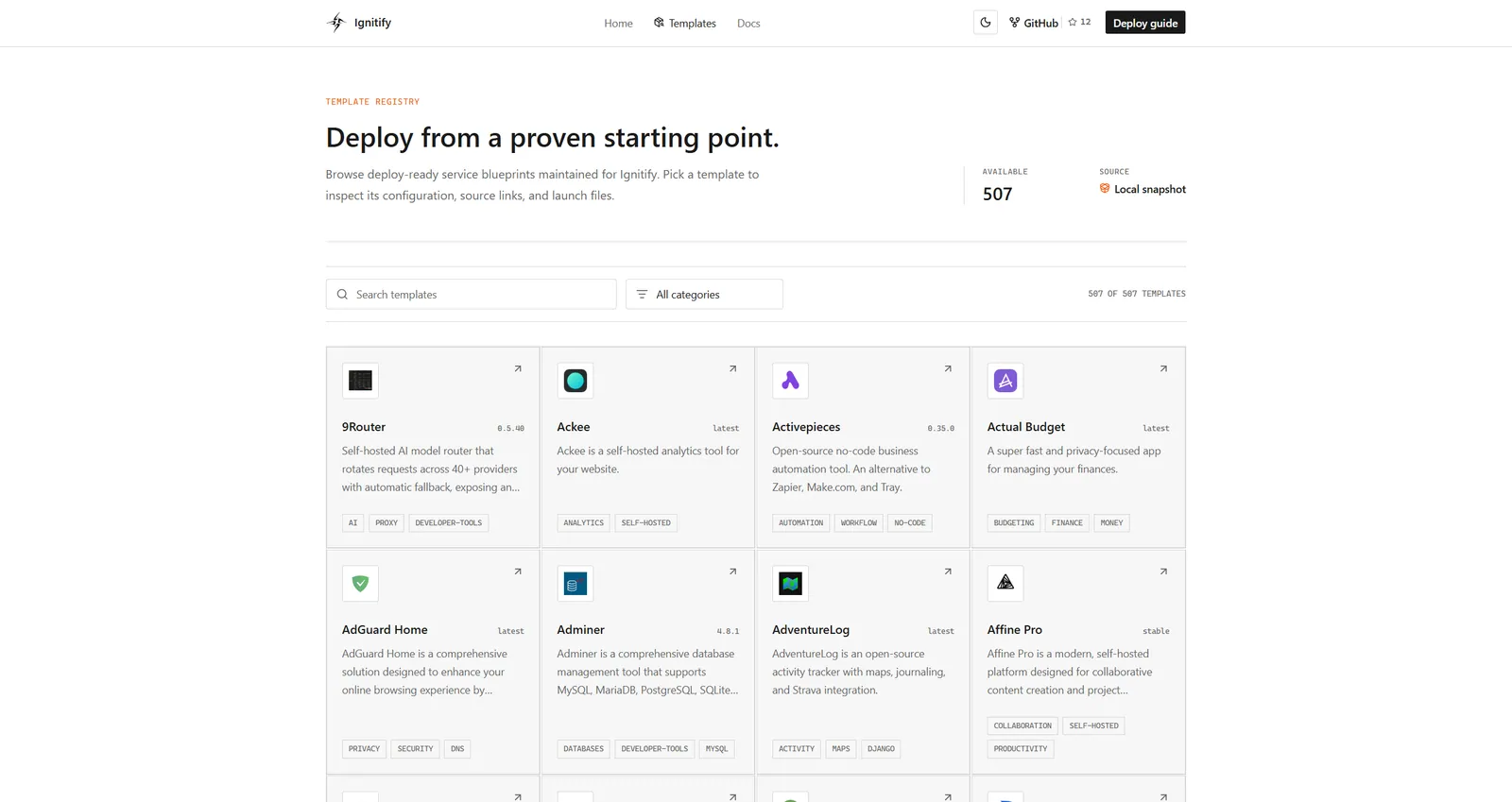Focus the Search templates input field
This screenshot has width=1512, height=802.
[x=472, y=294]
